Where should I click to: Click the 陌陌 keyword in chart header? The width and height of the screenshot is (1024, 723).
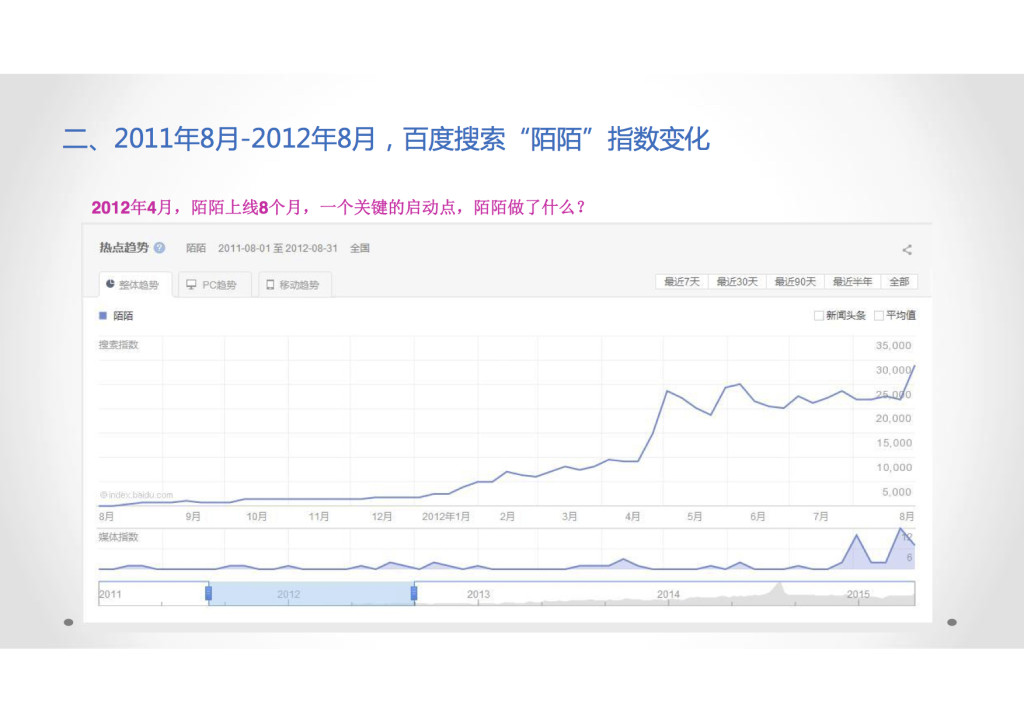tap(196, 248)
